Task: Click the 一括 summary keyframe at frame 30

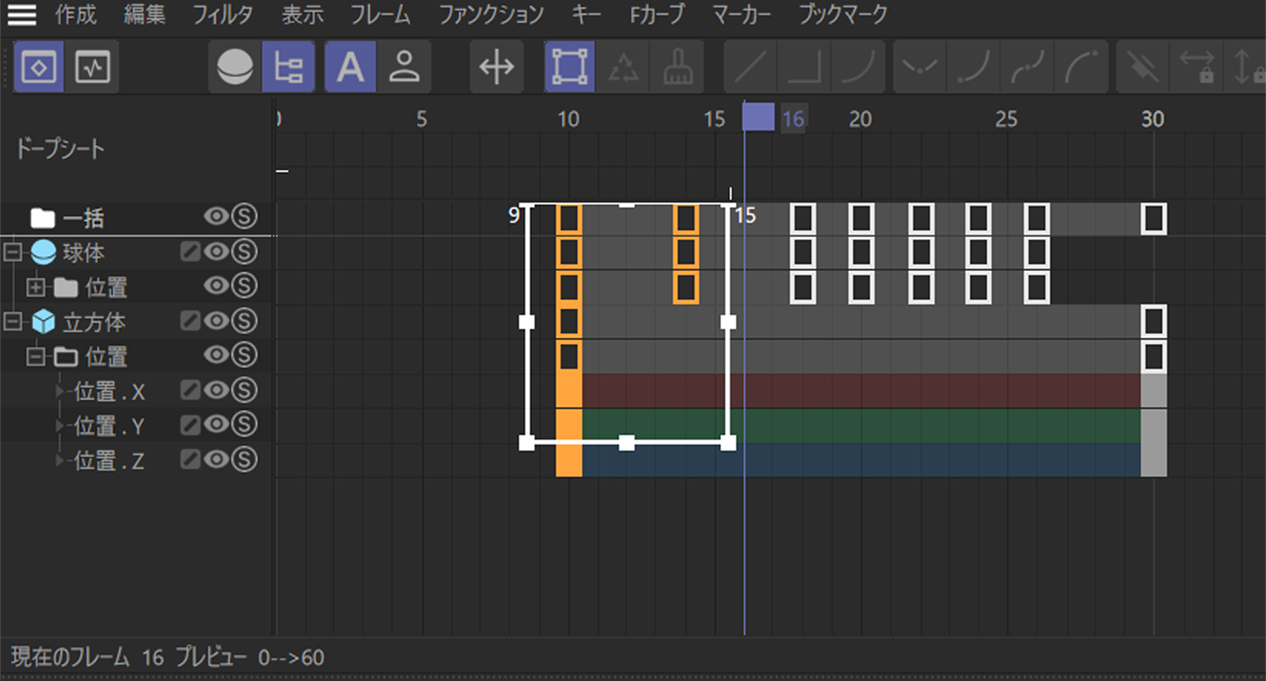Action: (1153, 218)
